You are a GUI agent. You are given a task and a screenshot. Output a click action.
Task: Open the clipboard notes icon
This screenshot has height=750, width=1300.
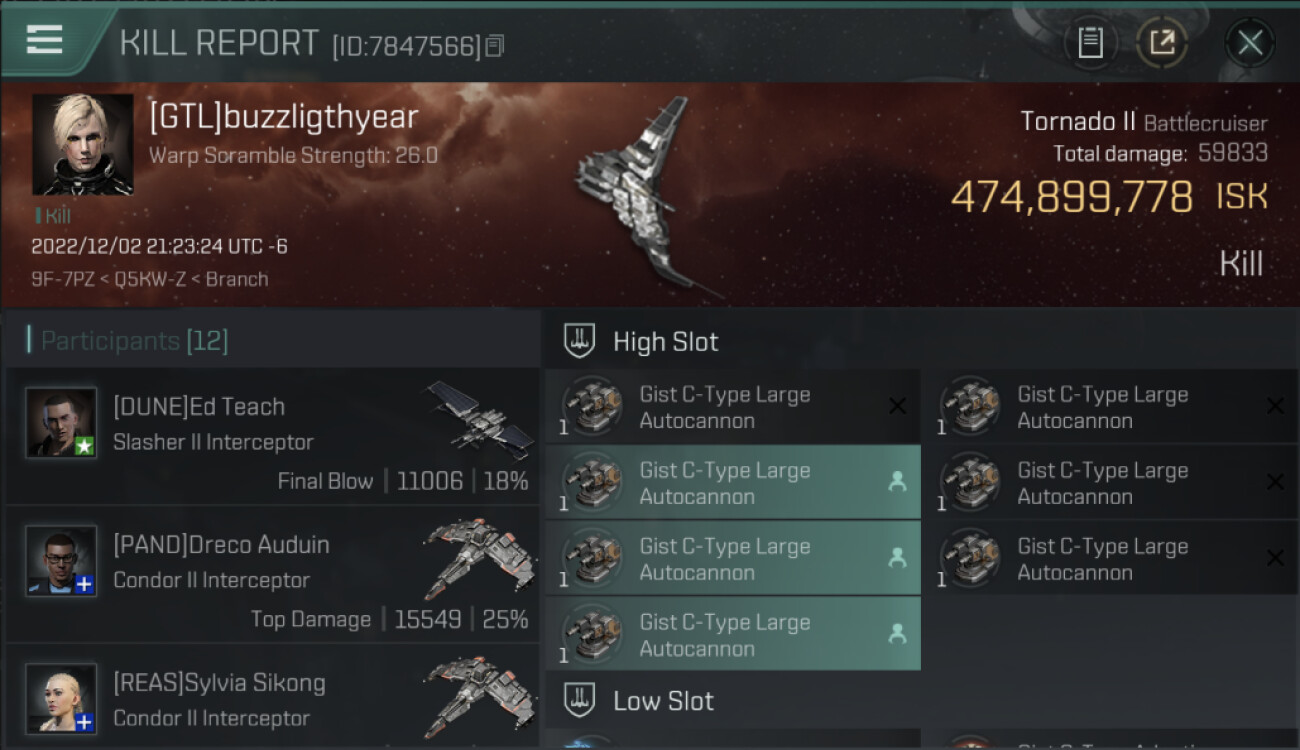click(1090, 43)
